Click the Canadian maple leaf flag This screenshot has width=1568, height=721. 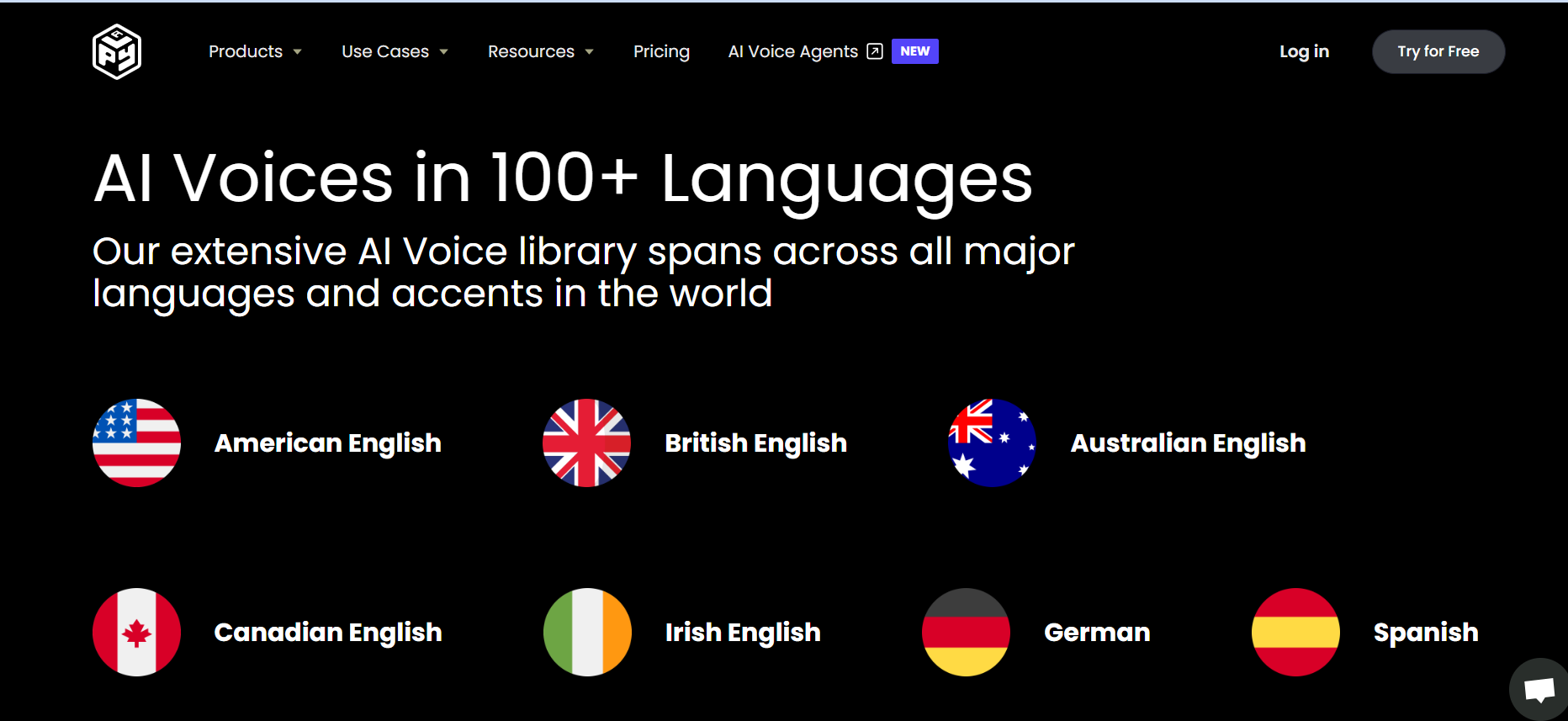click(x=136, y=632)
